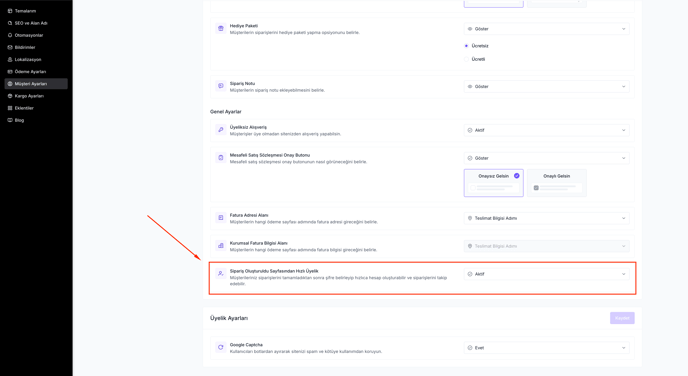Click the Kurumsal Fatura Bilgisi building icon
Image resolution: width=688 pixels, height=376 pixels.
(x=221, y=246)
